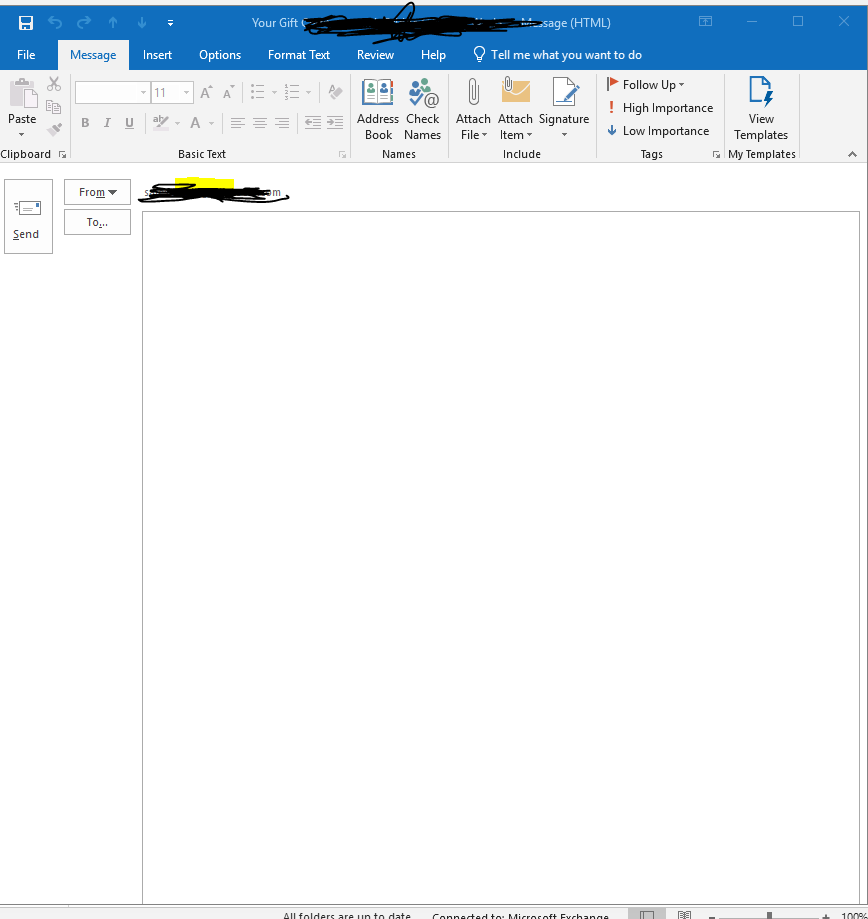Click Shrink Font icon
Image resolution: width=868 pixels, height=919 pixels.
click(228, 93)
